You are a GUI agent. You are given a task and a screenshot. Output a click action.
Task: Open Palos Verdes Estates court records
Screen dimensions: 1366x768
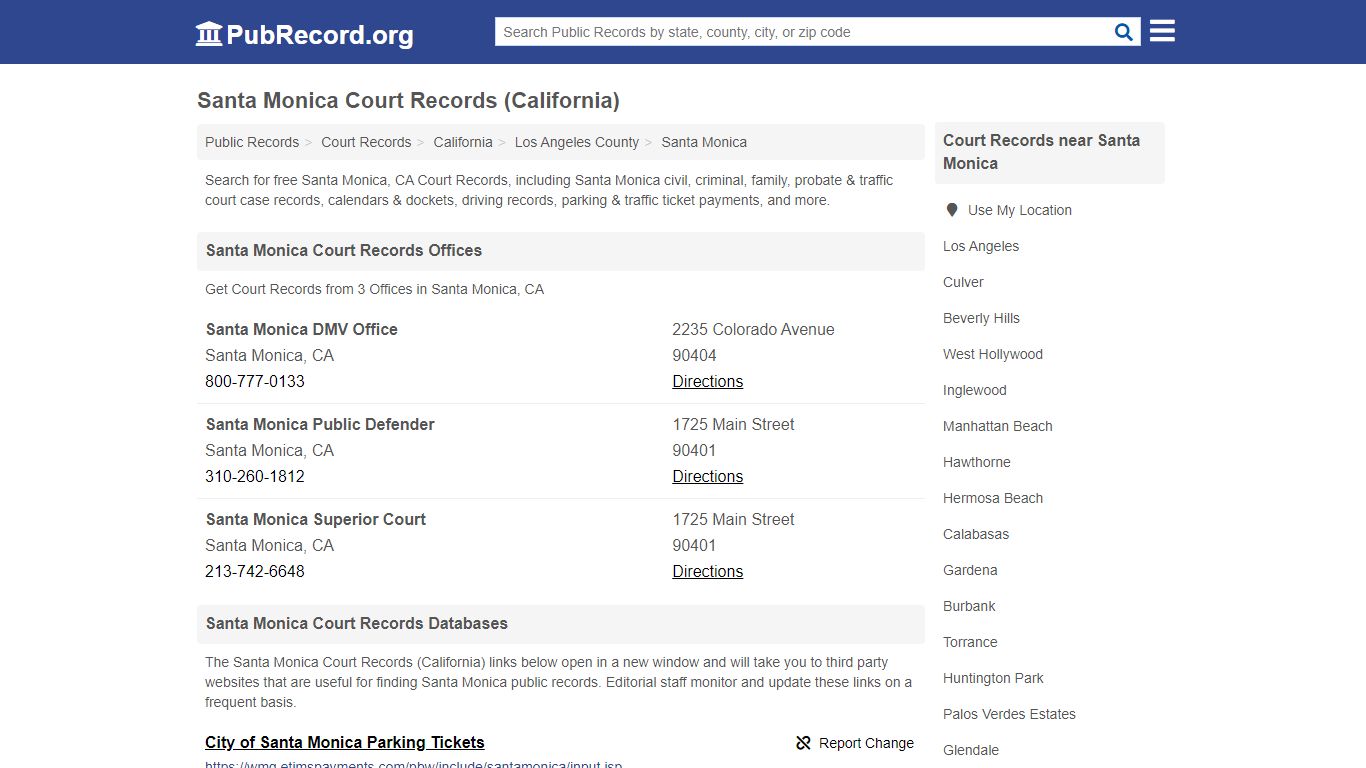pos(1009,714)
